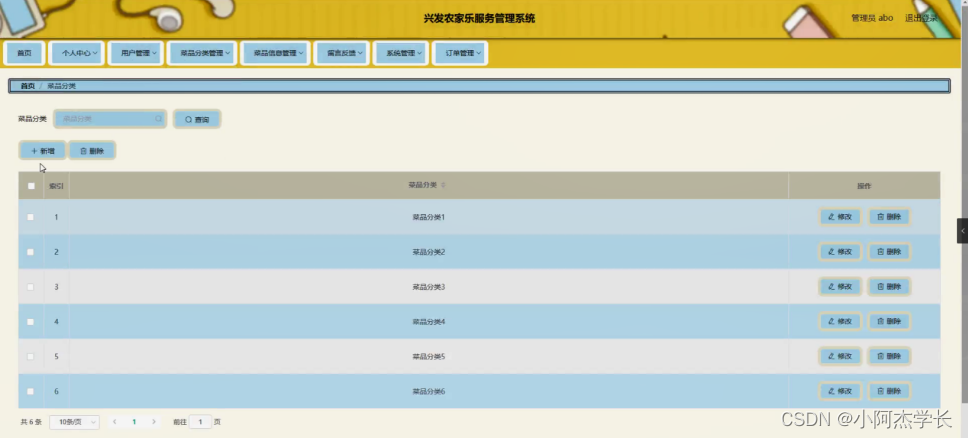Click the 管理员 abo user label
This screenshot has height=438, width=968.
[872, 18]
